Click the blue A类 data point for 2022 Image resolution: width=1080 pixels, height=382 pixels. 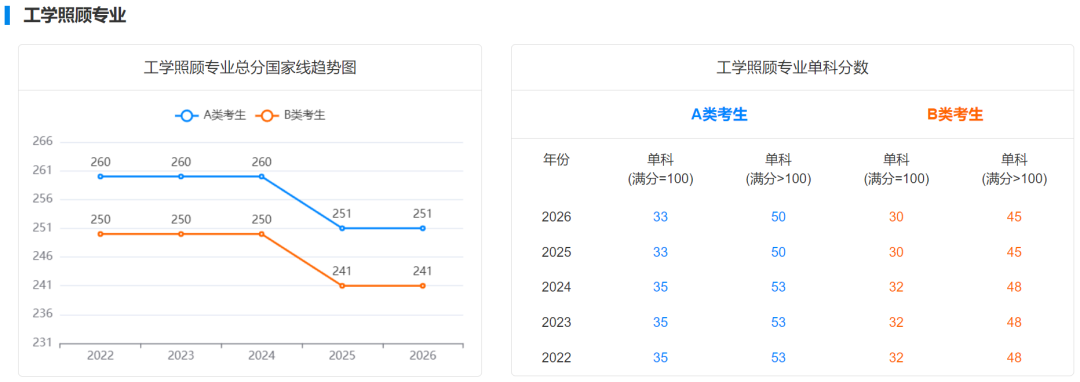click(101, 176)
